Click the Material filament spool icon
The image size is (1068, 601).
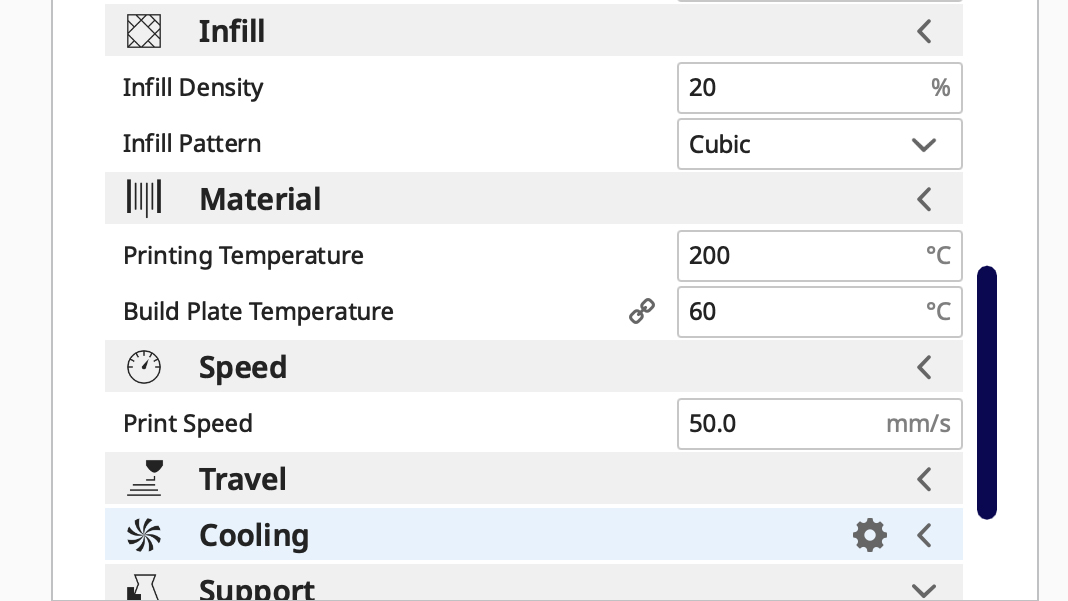(144, 199)
